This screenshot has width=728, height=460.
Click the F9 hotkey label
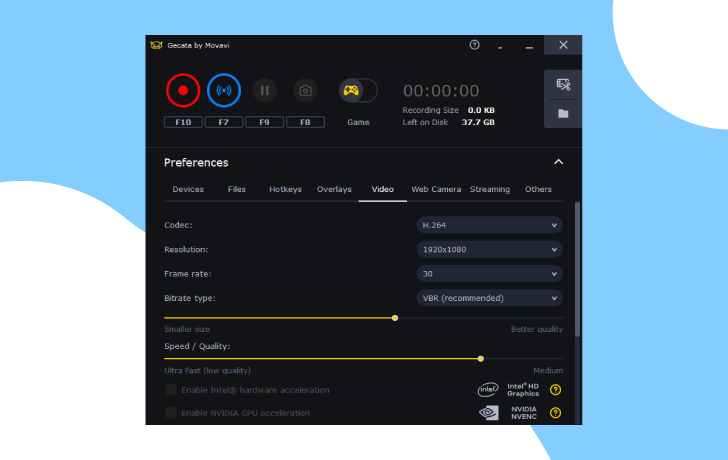265,122
